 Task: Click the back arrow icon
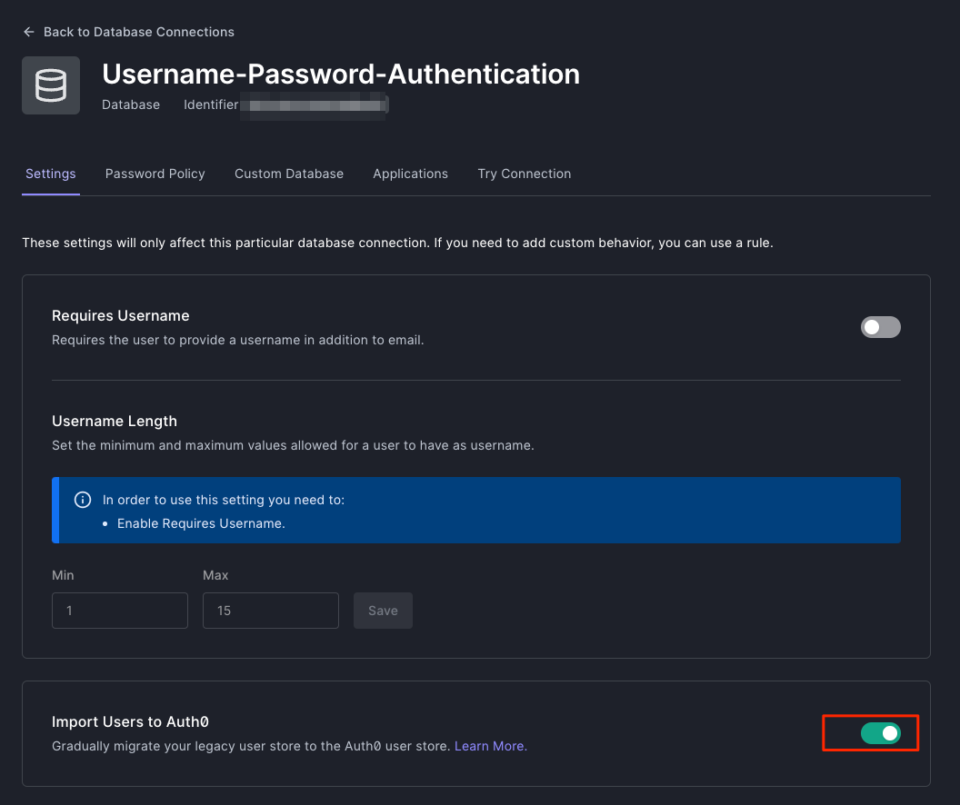(x=29, y=31)
